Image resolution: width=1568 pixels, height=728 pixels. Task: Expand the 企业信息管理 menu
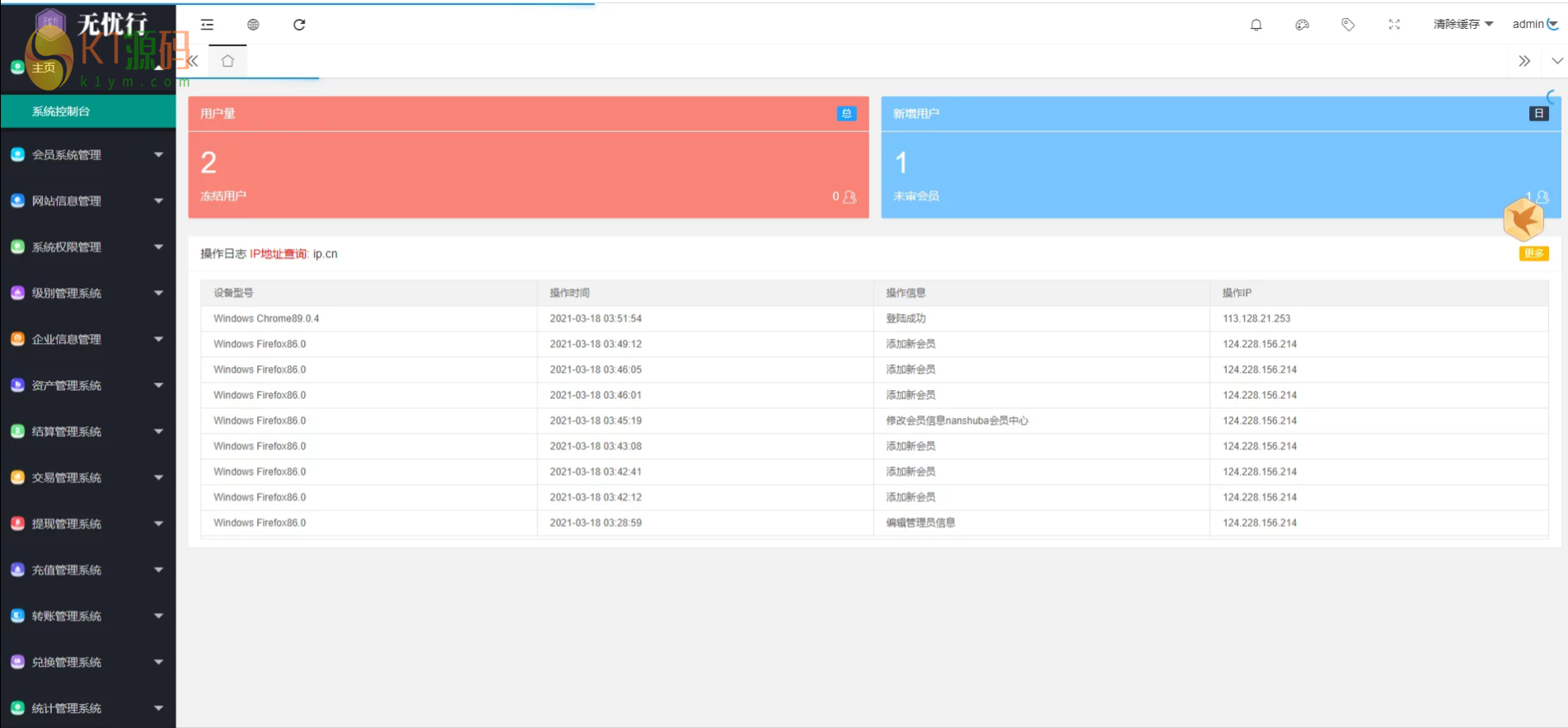[x=88, y=340]
